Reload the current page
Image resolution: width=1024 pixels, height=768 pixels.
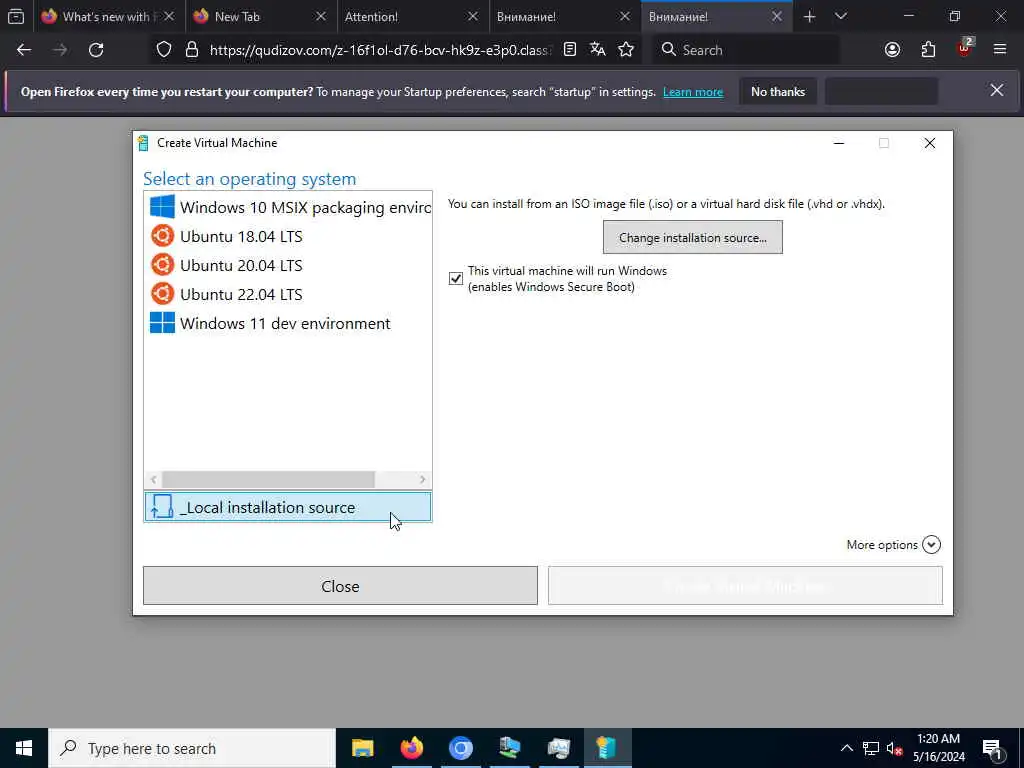[96, 50]
